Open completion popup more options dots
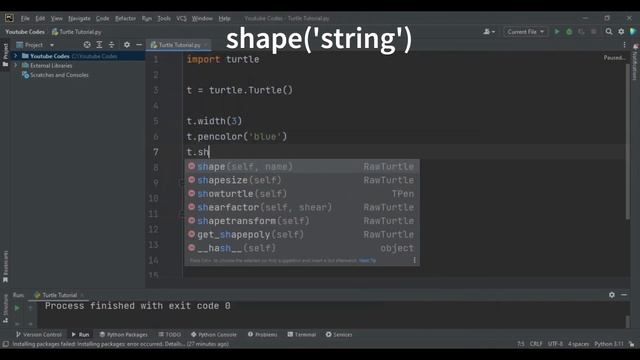 [414, 260]
